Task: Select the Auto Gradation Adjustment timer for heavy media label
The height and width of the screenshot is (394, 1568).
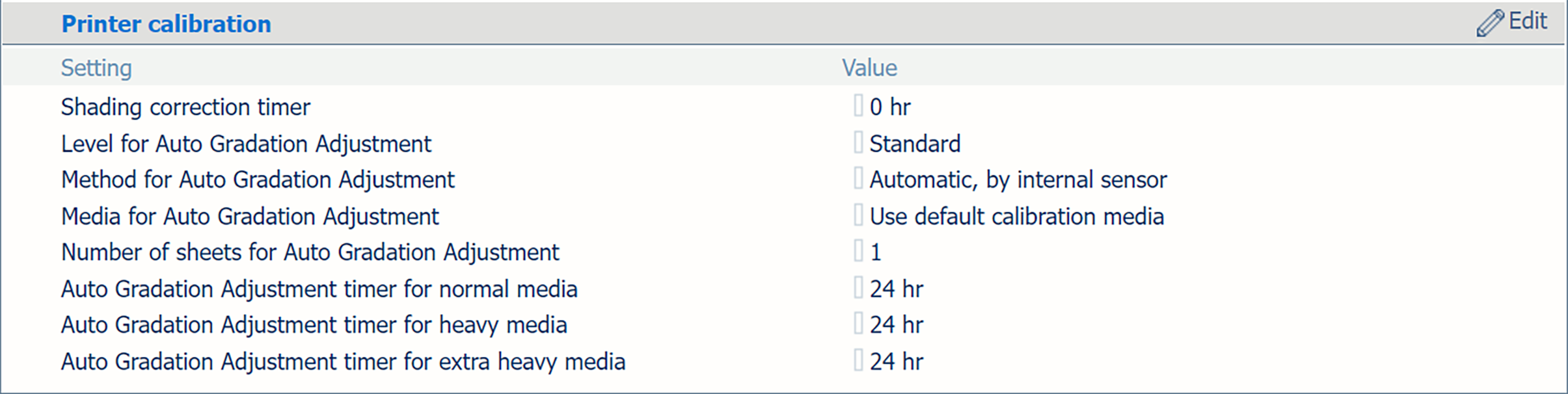Action: [x=314, y=324]
